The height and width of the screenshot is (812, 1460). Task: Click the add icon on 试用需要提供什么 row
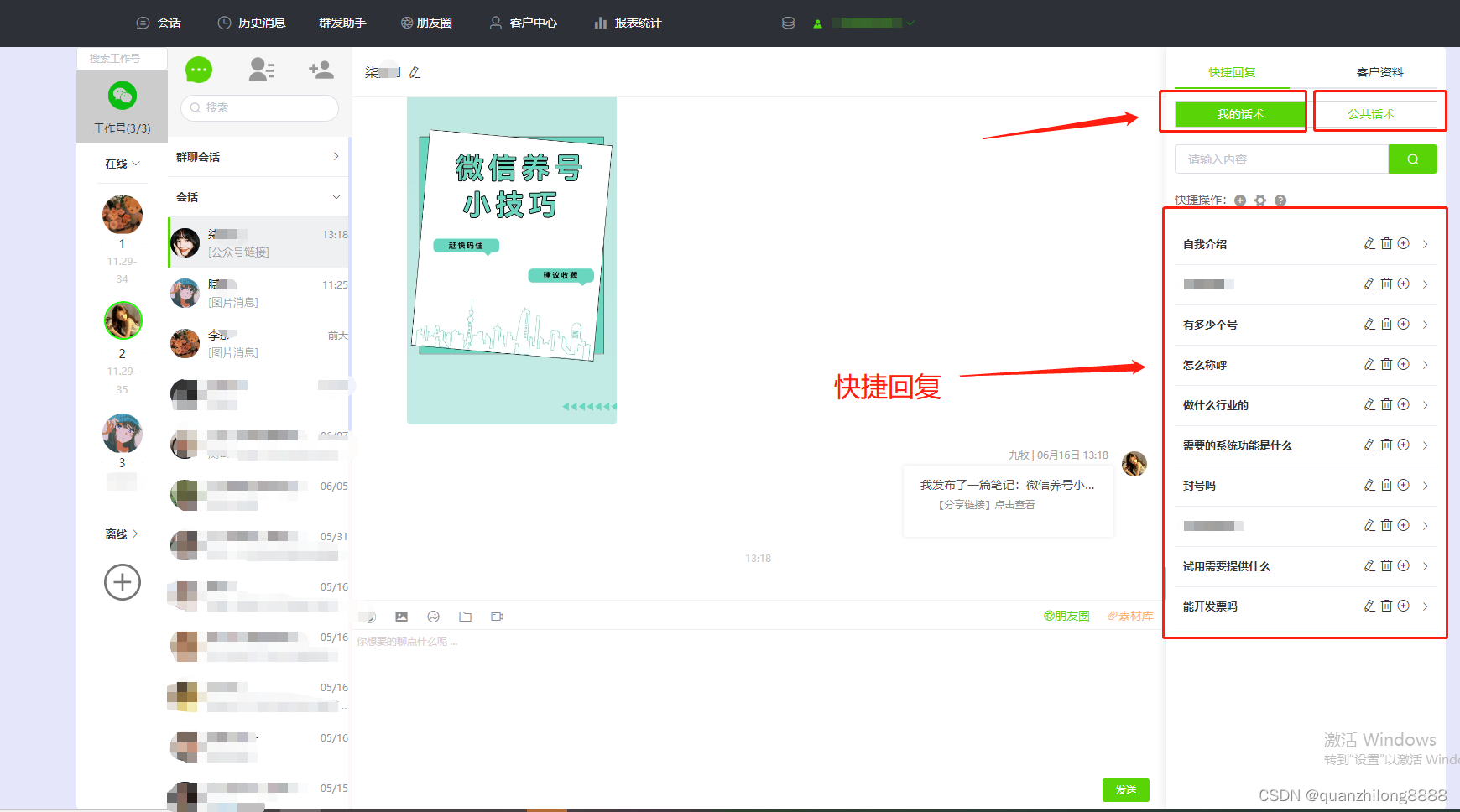point(1403,565)
